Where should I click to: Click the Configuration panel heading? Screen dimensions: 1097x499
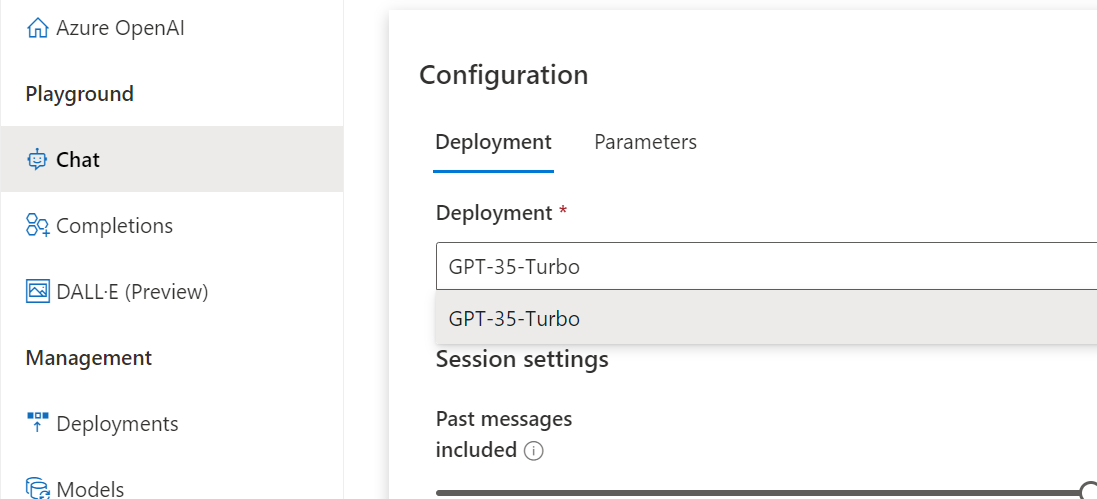(503, 75)
